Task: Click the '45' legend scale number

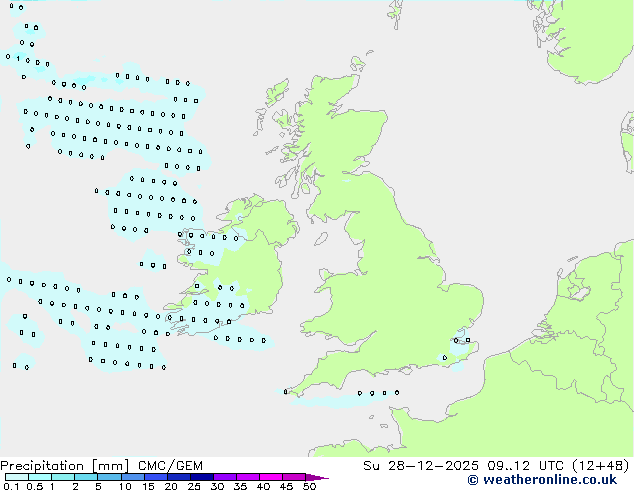Action: (x=286, y=486)
